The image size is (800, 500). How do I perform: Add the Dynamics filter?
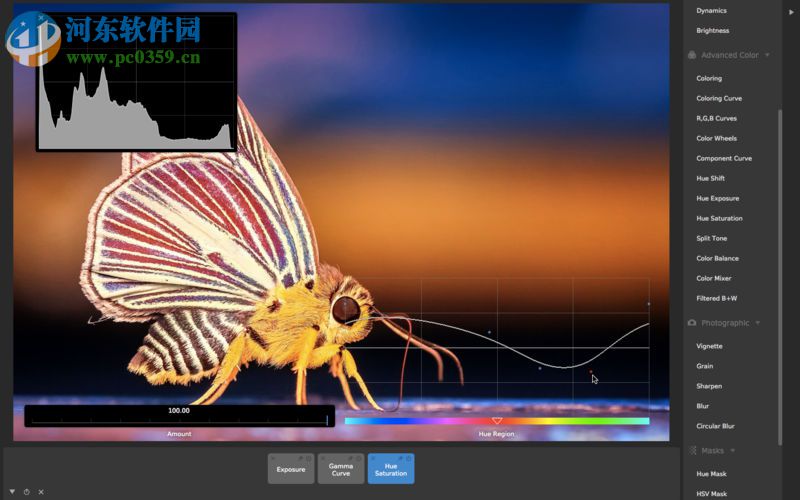click(711, 11)
